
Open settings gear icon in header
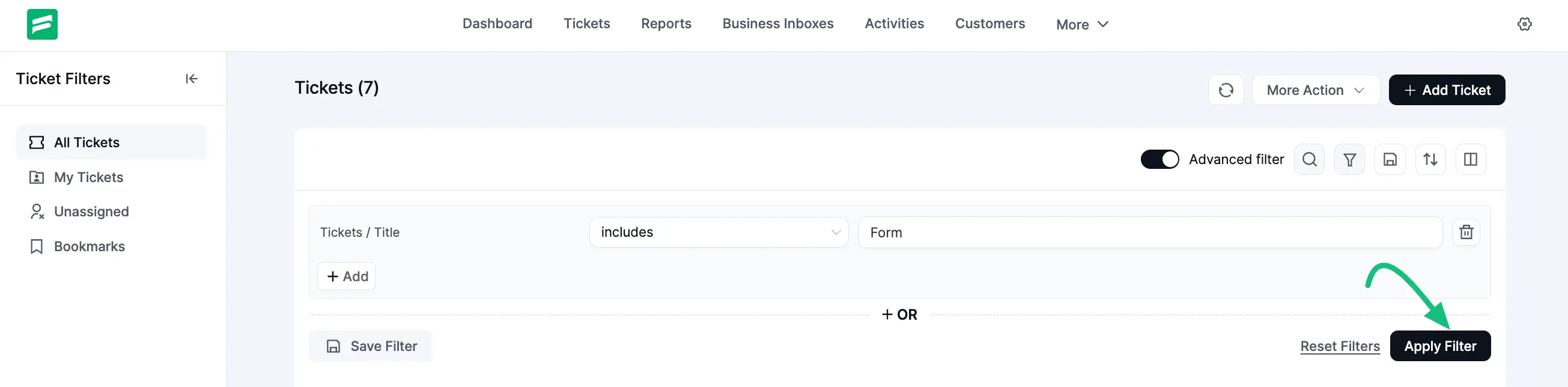point(1524,23)
